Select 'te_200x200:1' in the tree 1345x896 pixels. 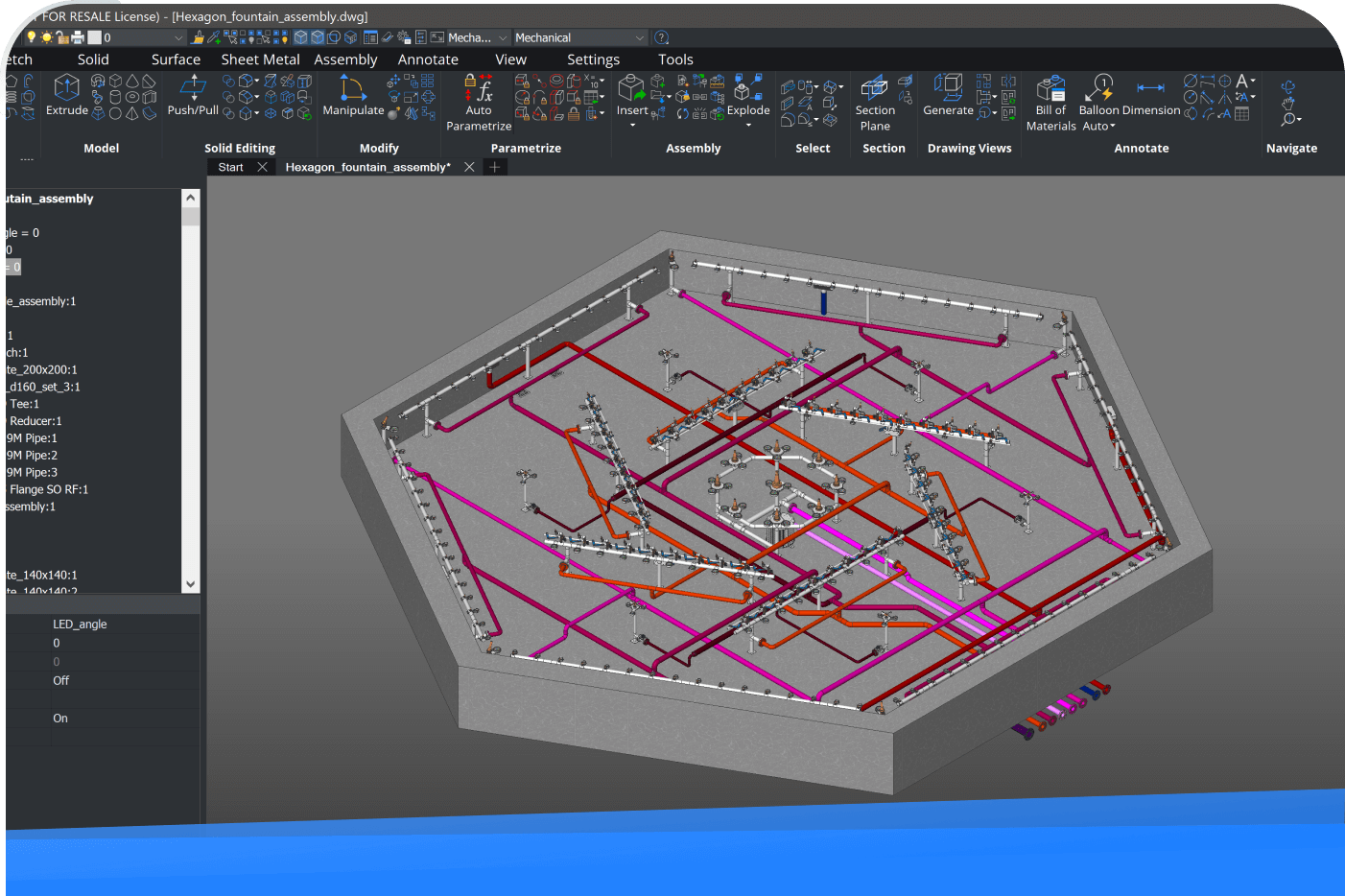click(41, 369)
